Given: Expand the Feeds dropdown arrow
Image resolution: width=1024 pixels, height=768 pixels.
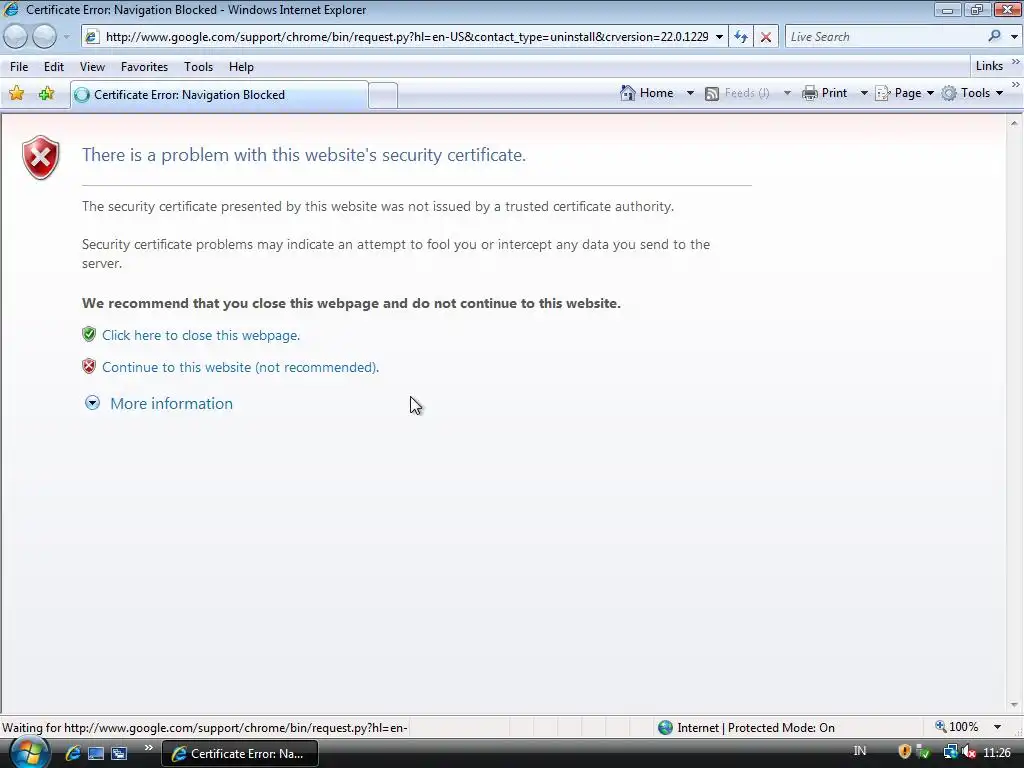Looking at the screenshot, I should [x=787, y=93].
